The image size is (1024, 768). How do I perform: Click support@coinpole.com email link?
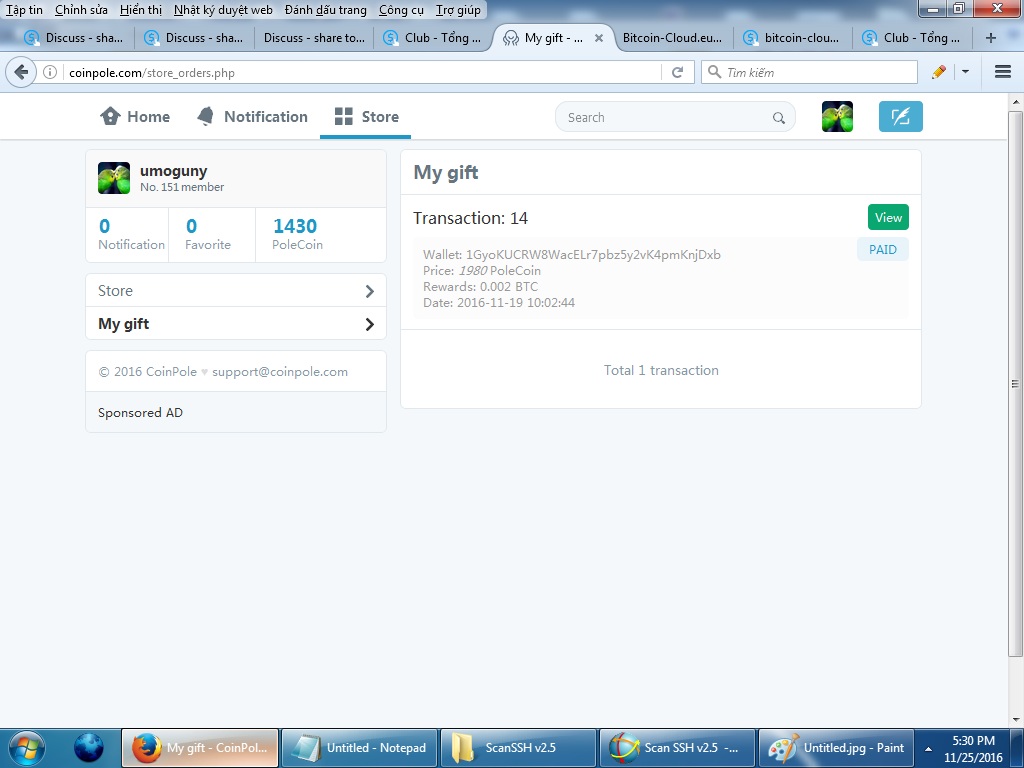click(x=280, y=372)
